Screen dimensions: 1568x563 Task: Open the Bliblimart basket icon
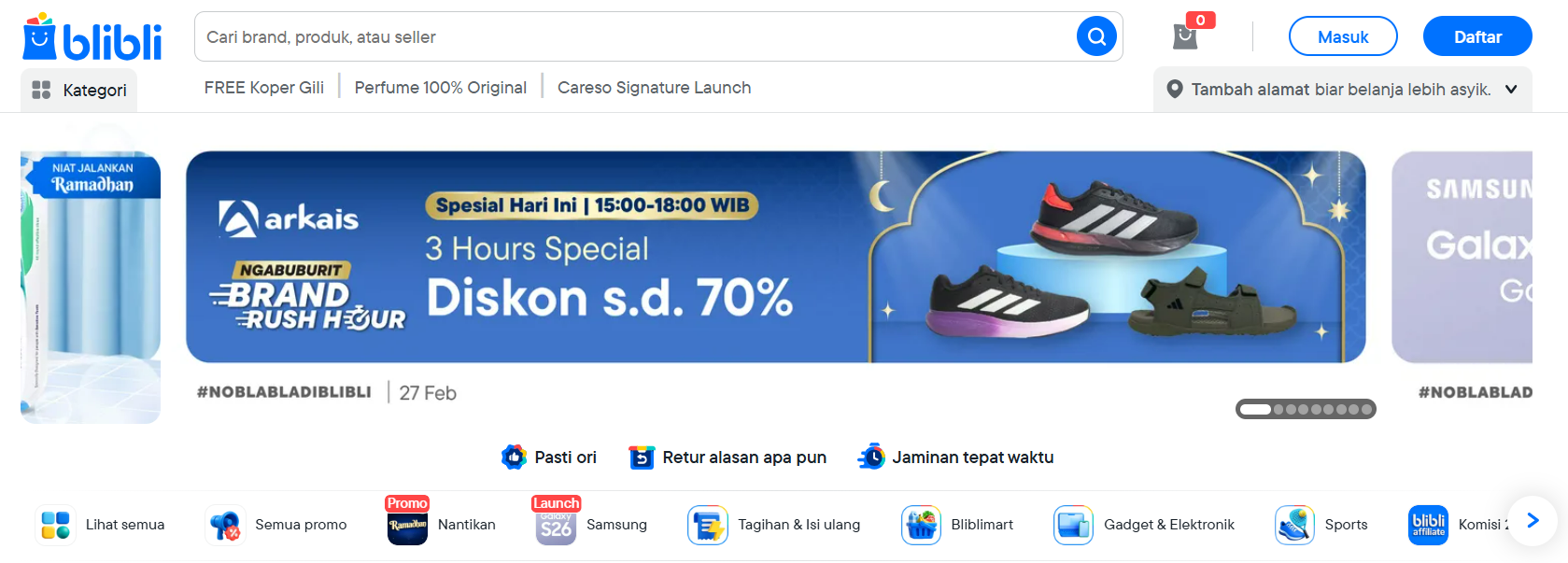(x=921, y=525)
